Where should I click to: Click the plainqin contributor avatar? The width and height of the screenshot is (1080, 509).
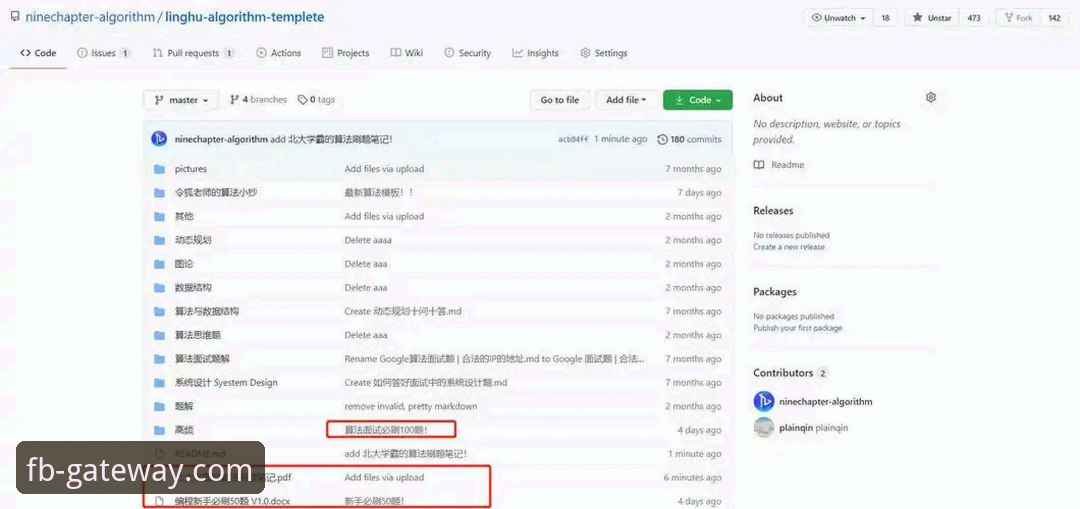click(x=764, y=428)
